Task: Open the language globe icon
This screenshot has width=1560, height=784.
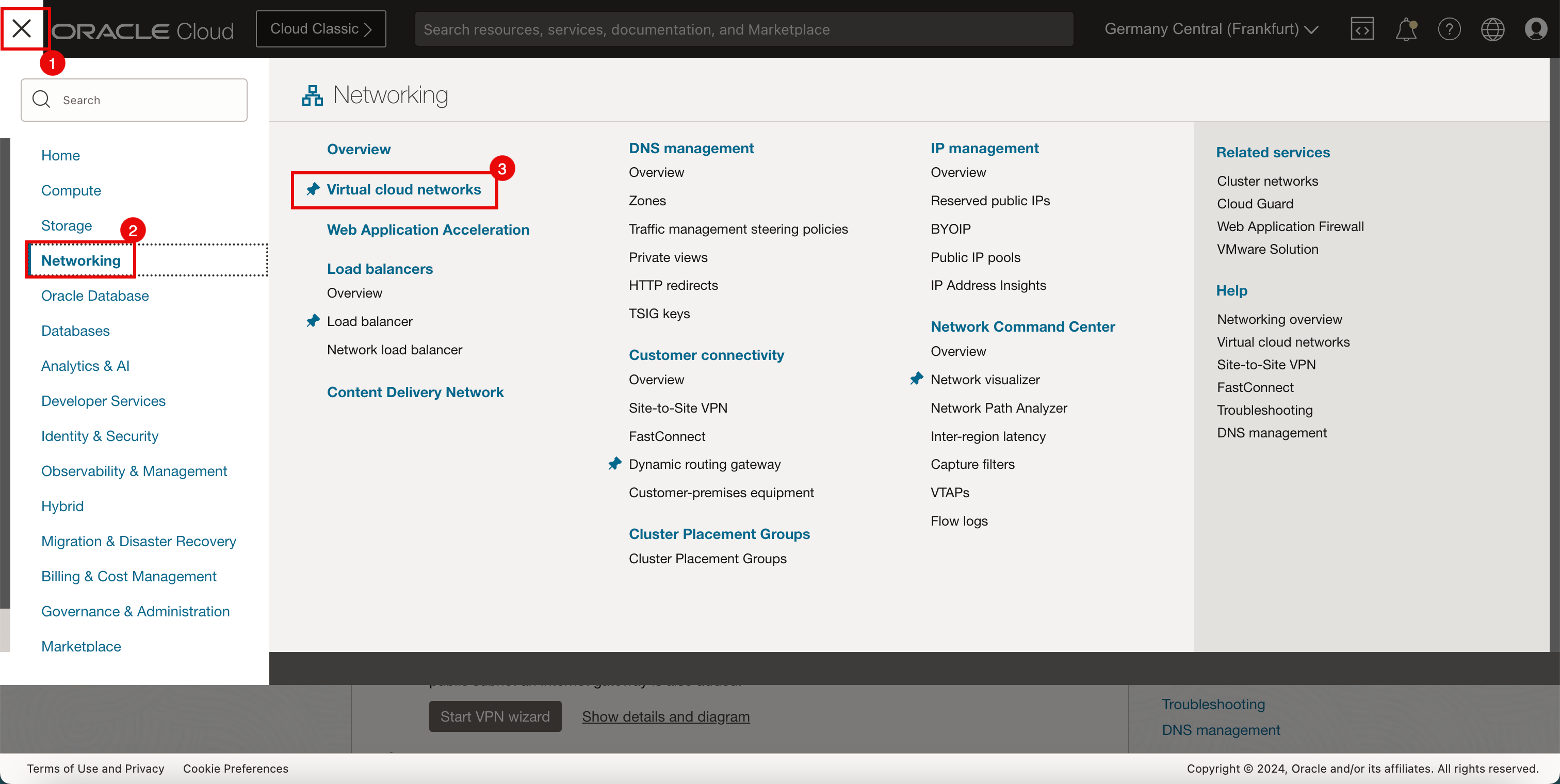Action: (x=1492, y=29)
